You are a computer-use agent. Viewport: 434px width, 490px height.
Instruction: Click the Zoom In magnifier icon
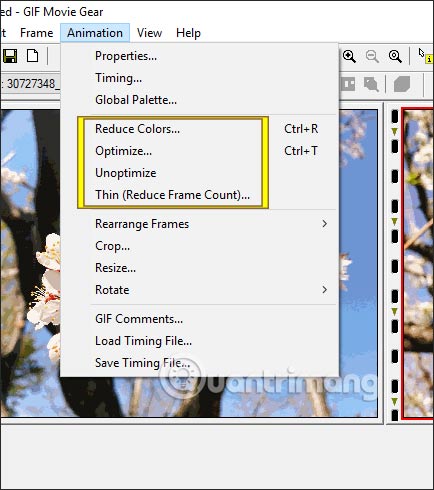coord(349,56)
